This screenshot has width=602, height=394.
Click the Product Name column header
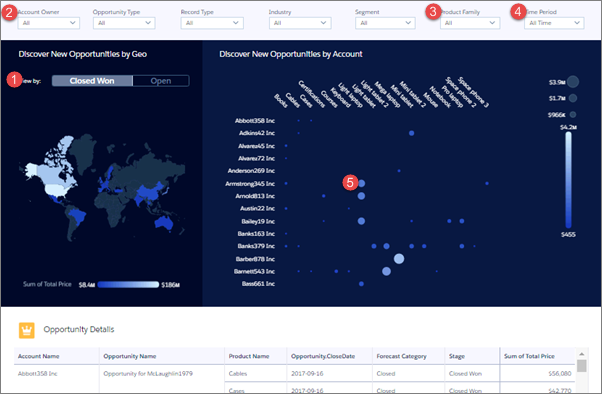coord(249,356)
